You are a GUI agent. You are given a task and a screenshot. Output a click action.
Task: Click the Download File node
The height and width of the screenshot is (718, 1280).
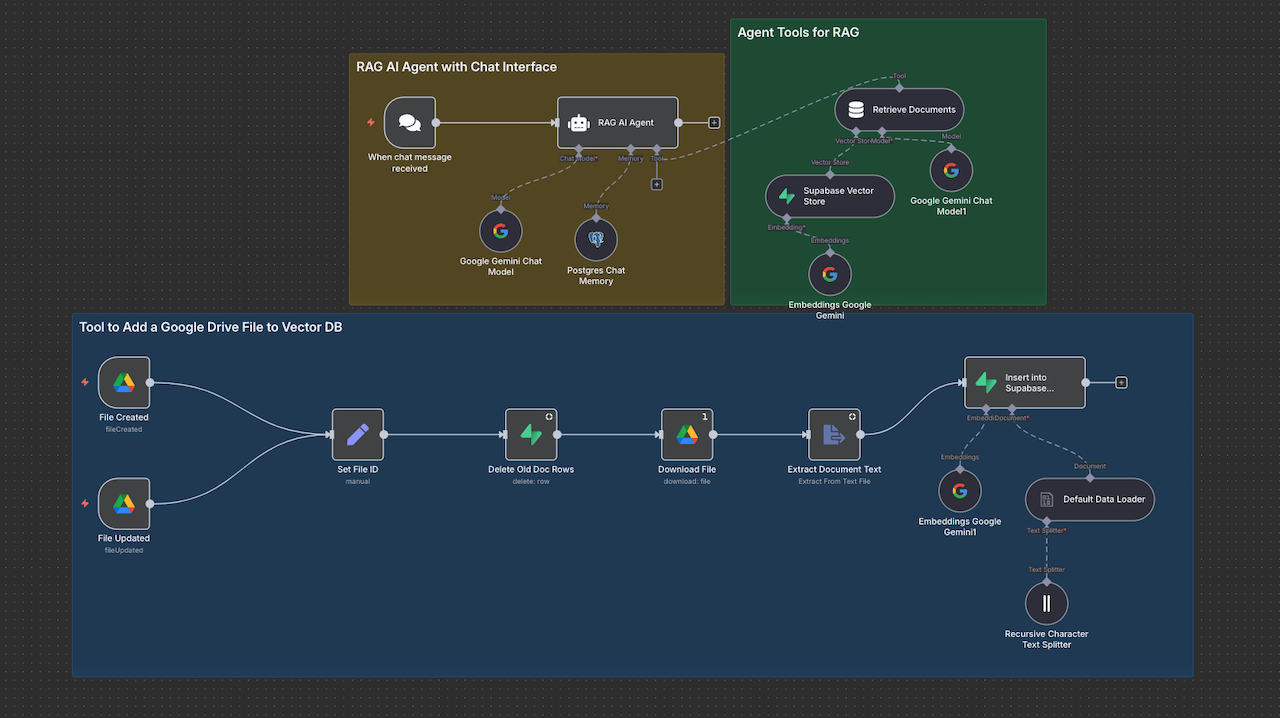686,434
